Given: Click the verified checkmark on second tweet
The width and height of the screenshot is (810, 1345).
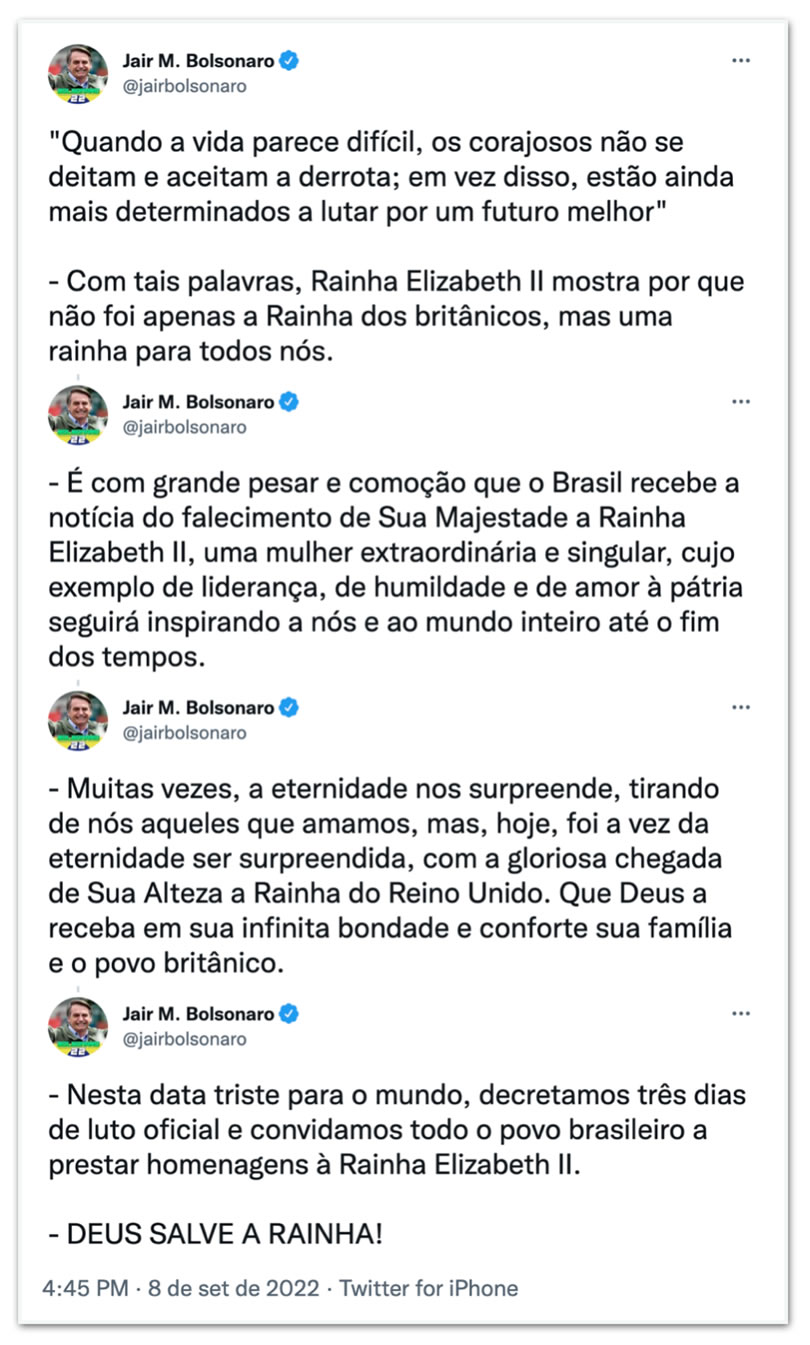Looking at the screenshot, I should pyautogui.click(x=290, y=402).
